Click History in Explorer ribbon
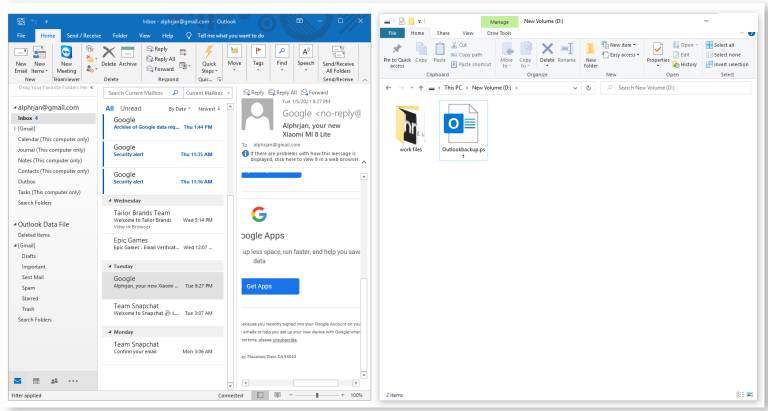 [684, 65]
